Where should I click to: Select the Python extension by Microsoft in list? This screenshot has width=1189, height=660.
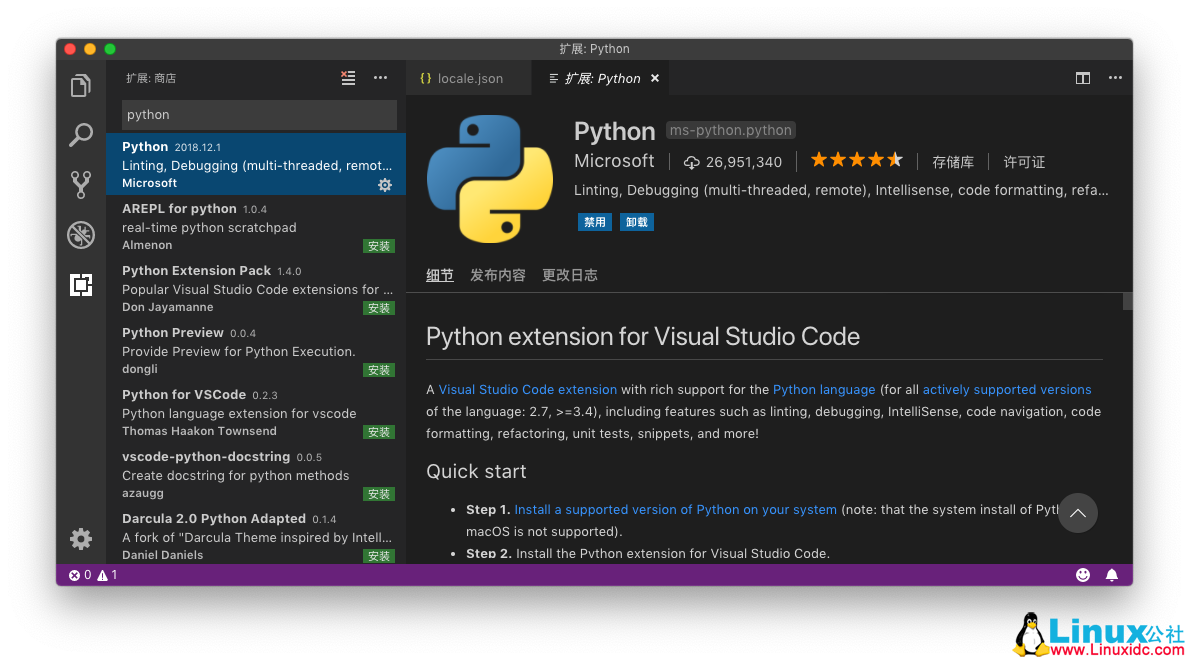click(256, 165)
